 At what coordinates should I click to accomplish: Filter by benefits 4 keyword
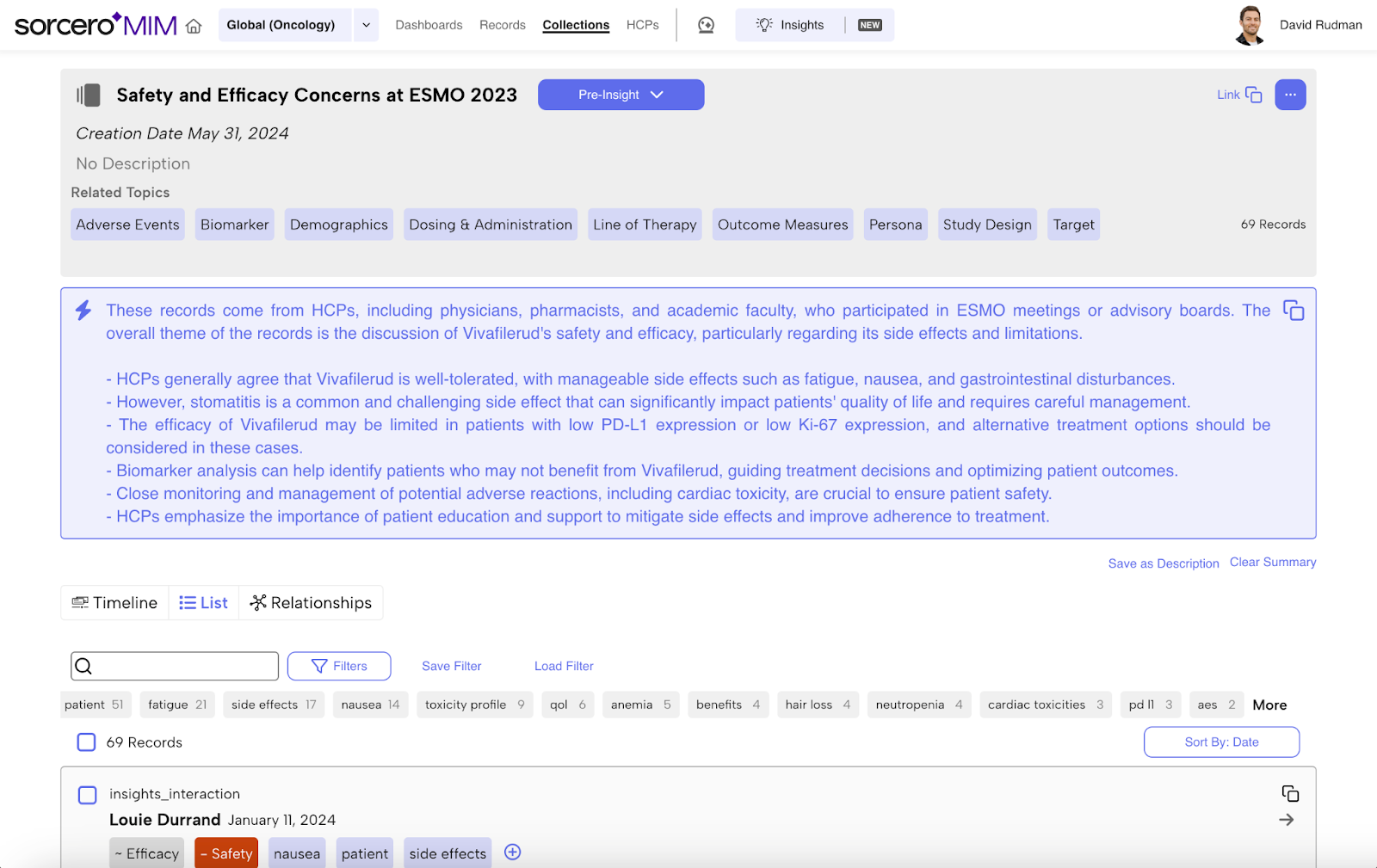(728, 705)
